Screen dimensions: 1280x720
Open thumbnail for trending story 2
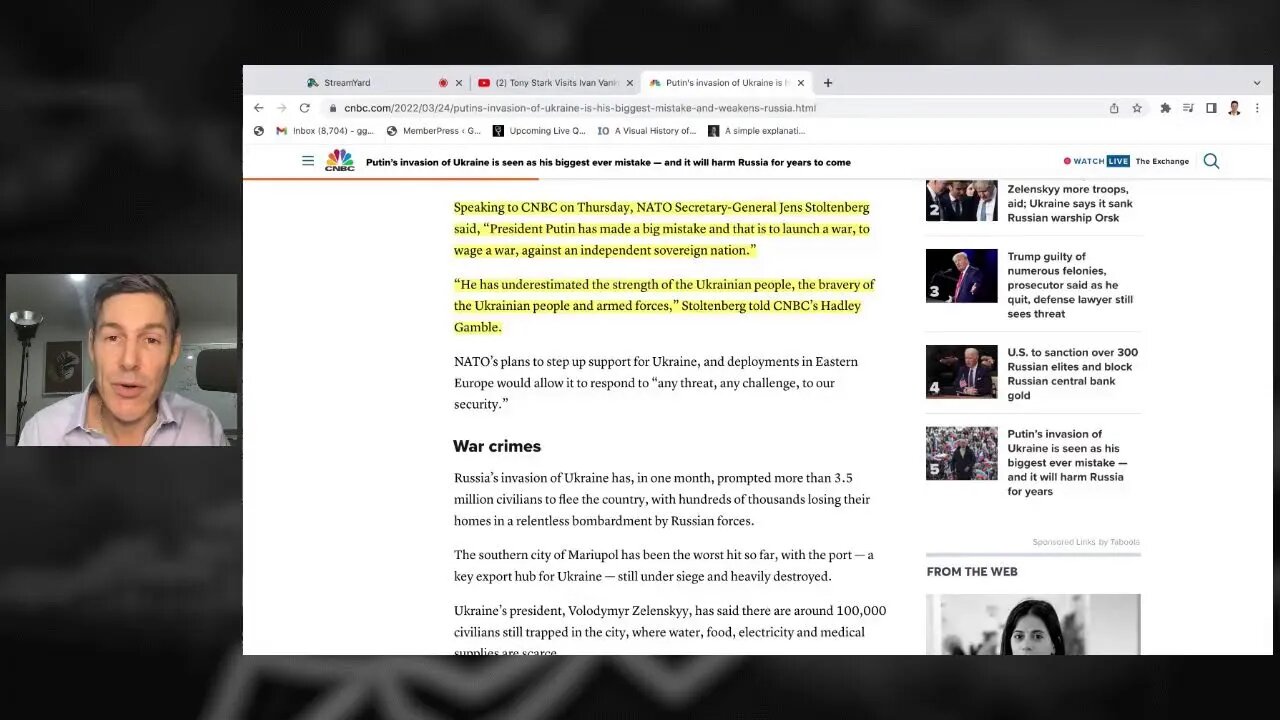pos(961,200)
